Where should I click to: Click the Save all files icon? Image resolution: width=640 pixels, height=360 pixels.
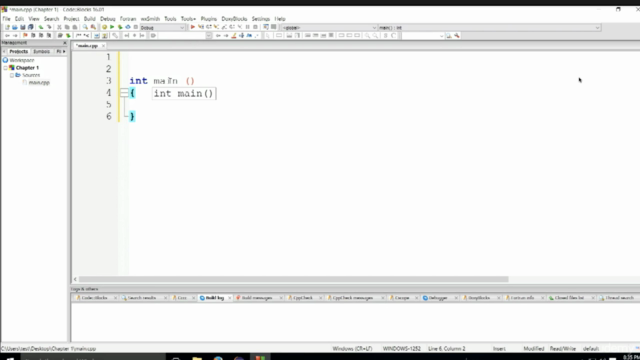click(x=31, y=27)
